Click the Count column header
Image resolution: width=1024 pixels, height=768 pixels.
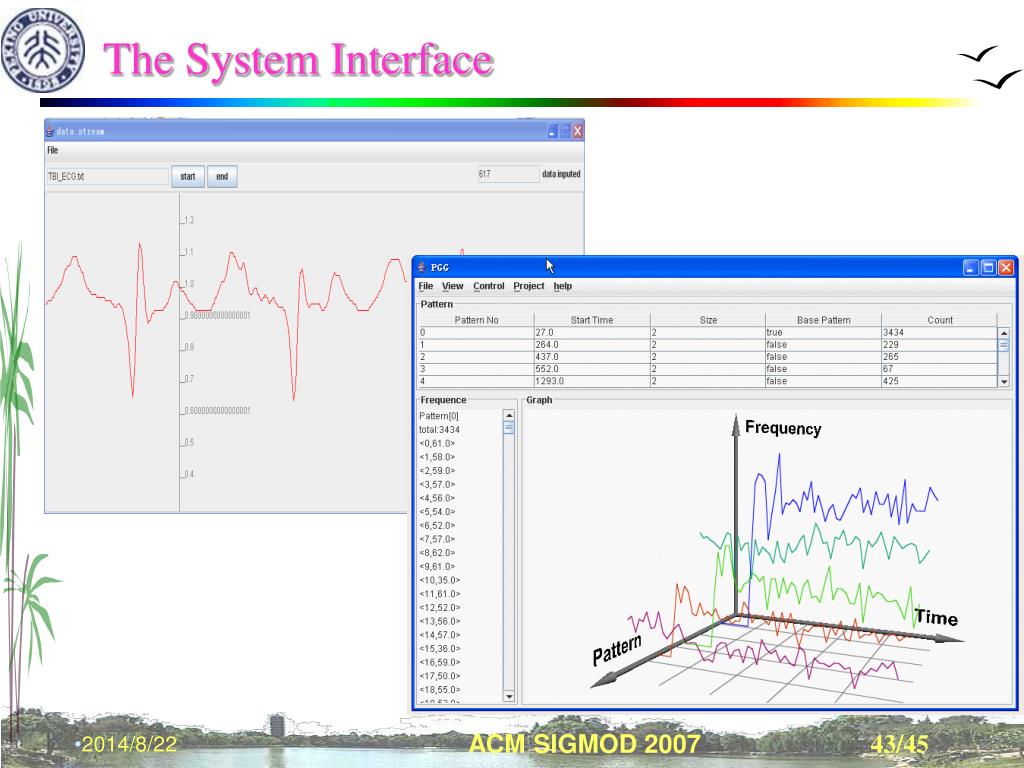click(x=940, y=320)
